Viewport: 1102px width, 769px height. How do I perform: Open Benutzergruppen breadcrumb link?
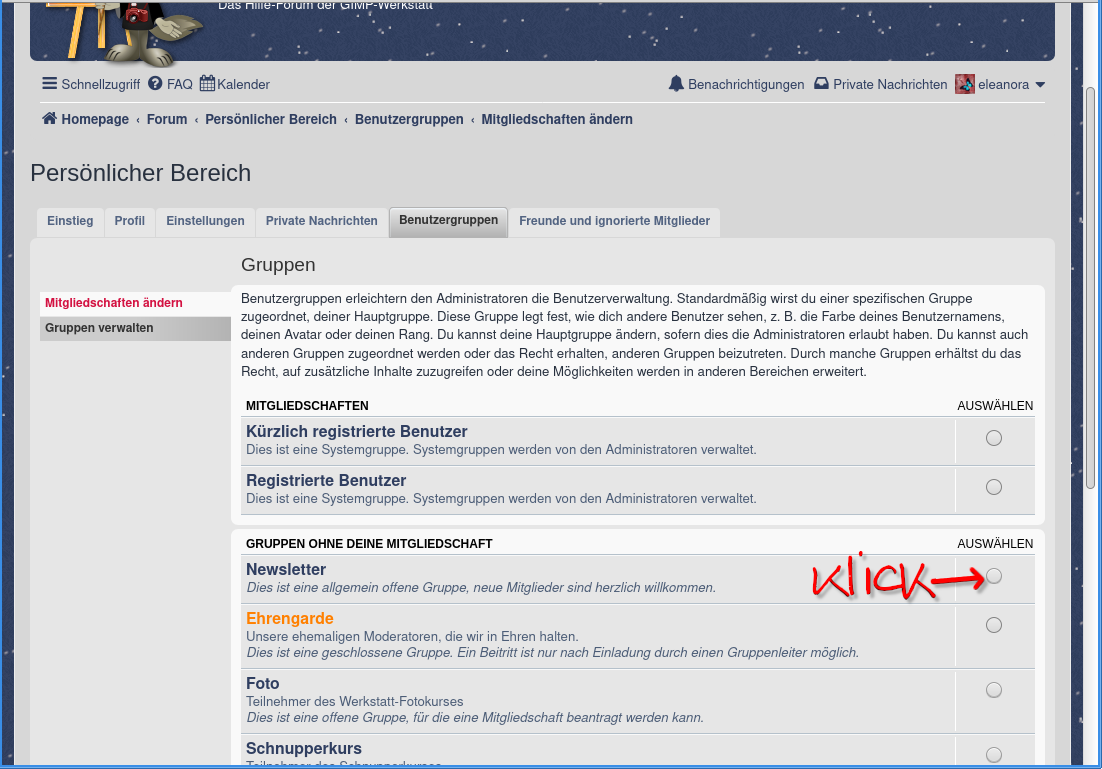click(409, 119)
